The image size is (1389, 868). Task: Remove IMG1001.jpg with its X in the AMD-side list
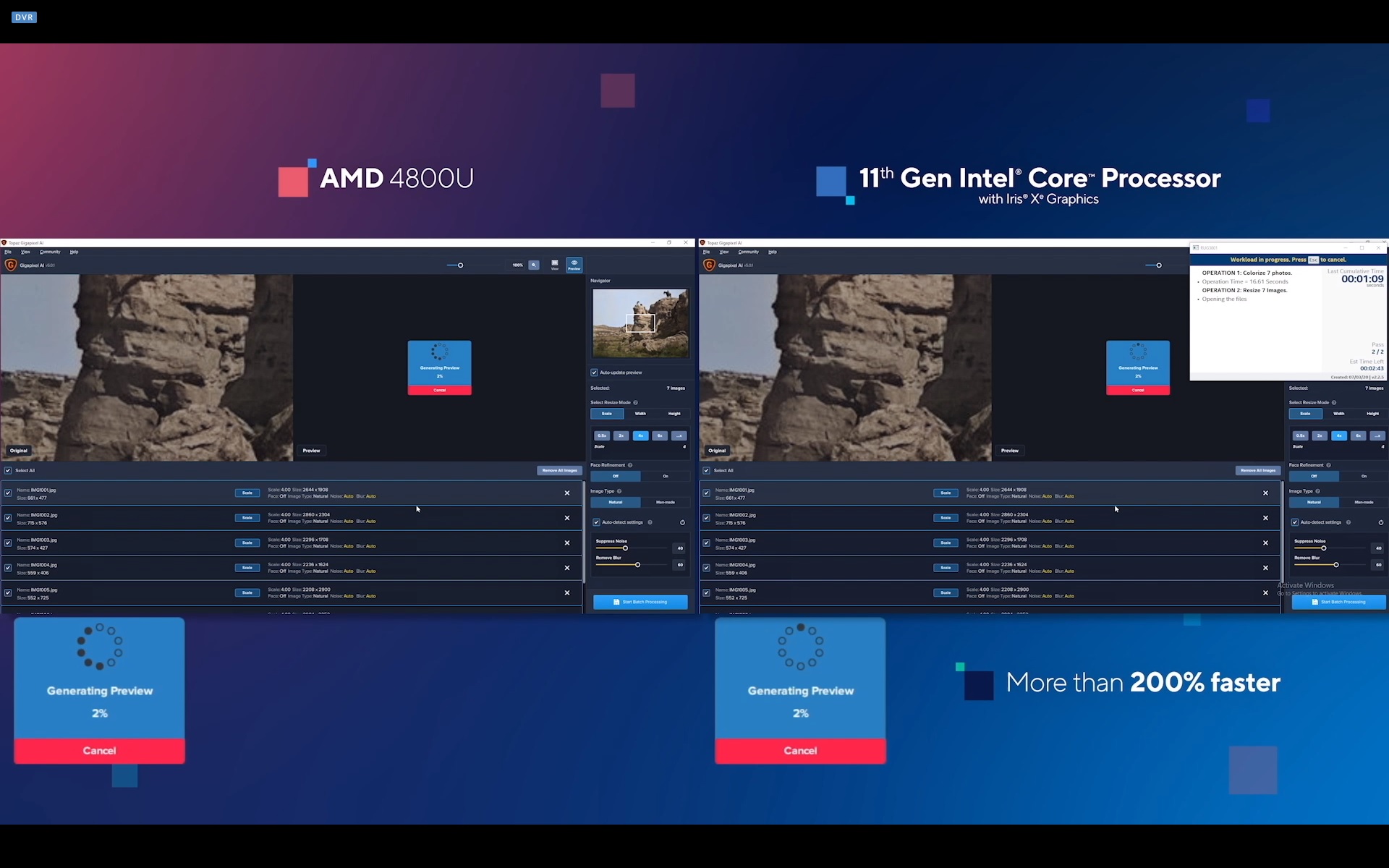coord(567,493)
